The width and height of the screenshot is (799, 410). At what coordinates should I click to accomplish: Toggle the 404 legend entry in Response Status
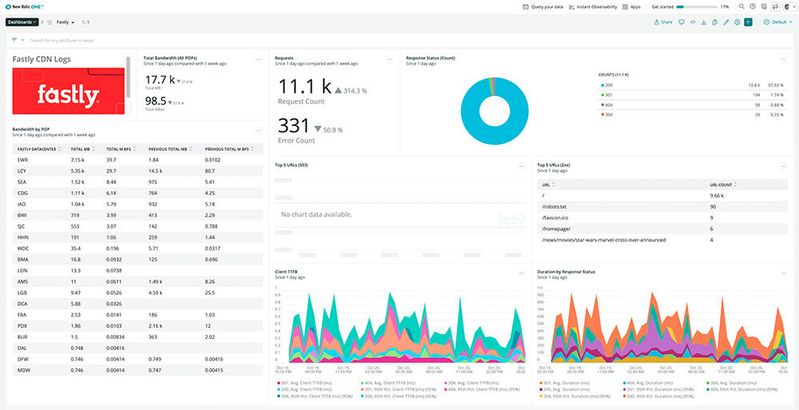click(606, 104)
